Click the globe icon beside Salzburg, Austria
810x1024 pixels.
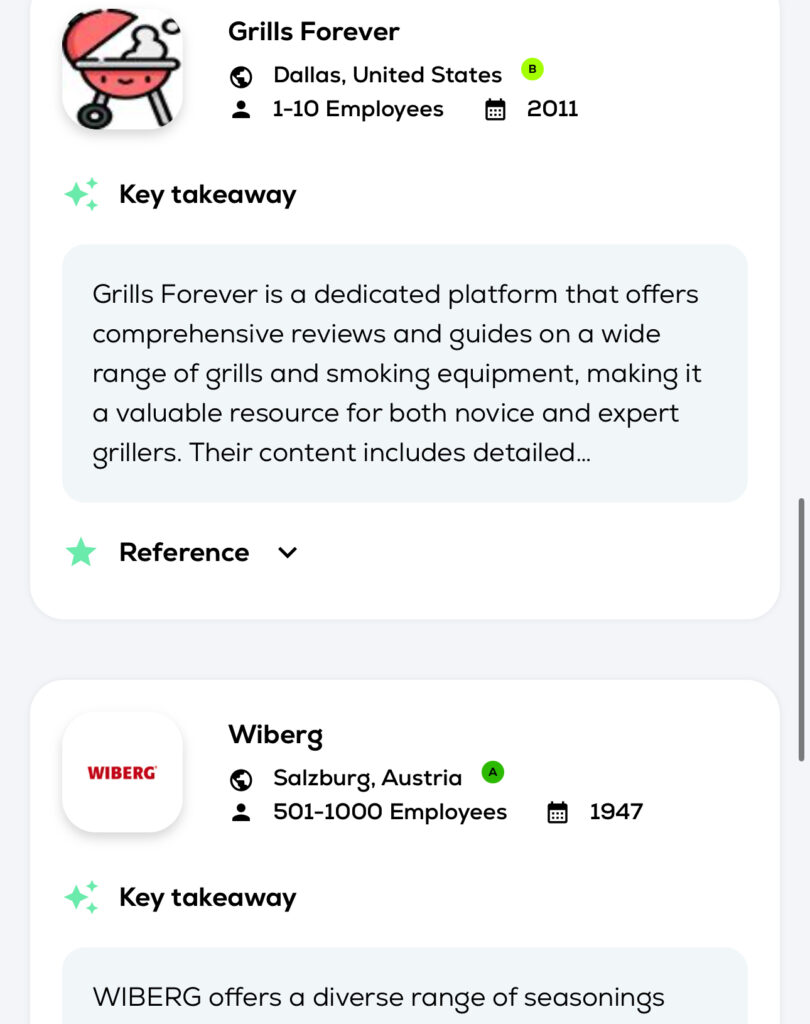coord(241,779)
